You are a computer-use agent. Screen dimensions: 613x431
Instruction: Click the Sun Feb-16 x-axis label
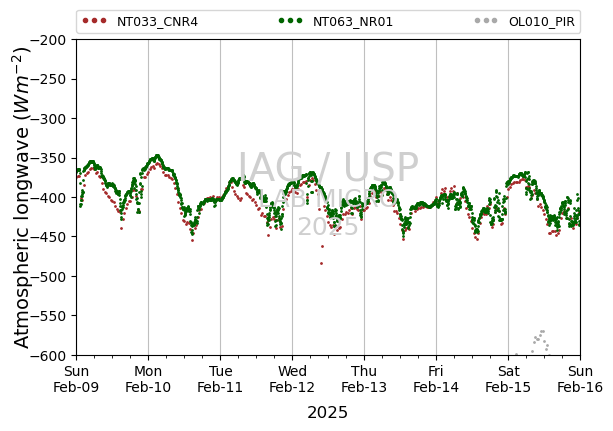point(580,379)
